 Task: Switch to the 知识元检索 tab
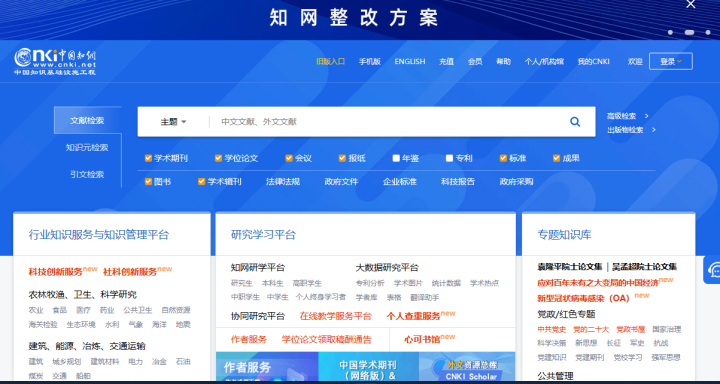[87, 147]
